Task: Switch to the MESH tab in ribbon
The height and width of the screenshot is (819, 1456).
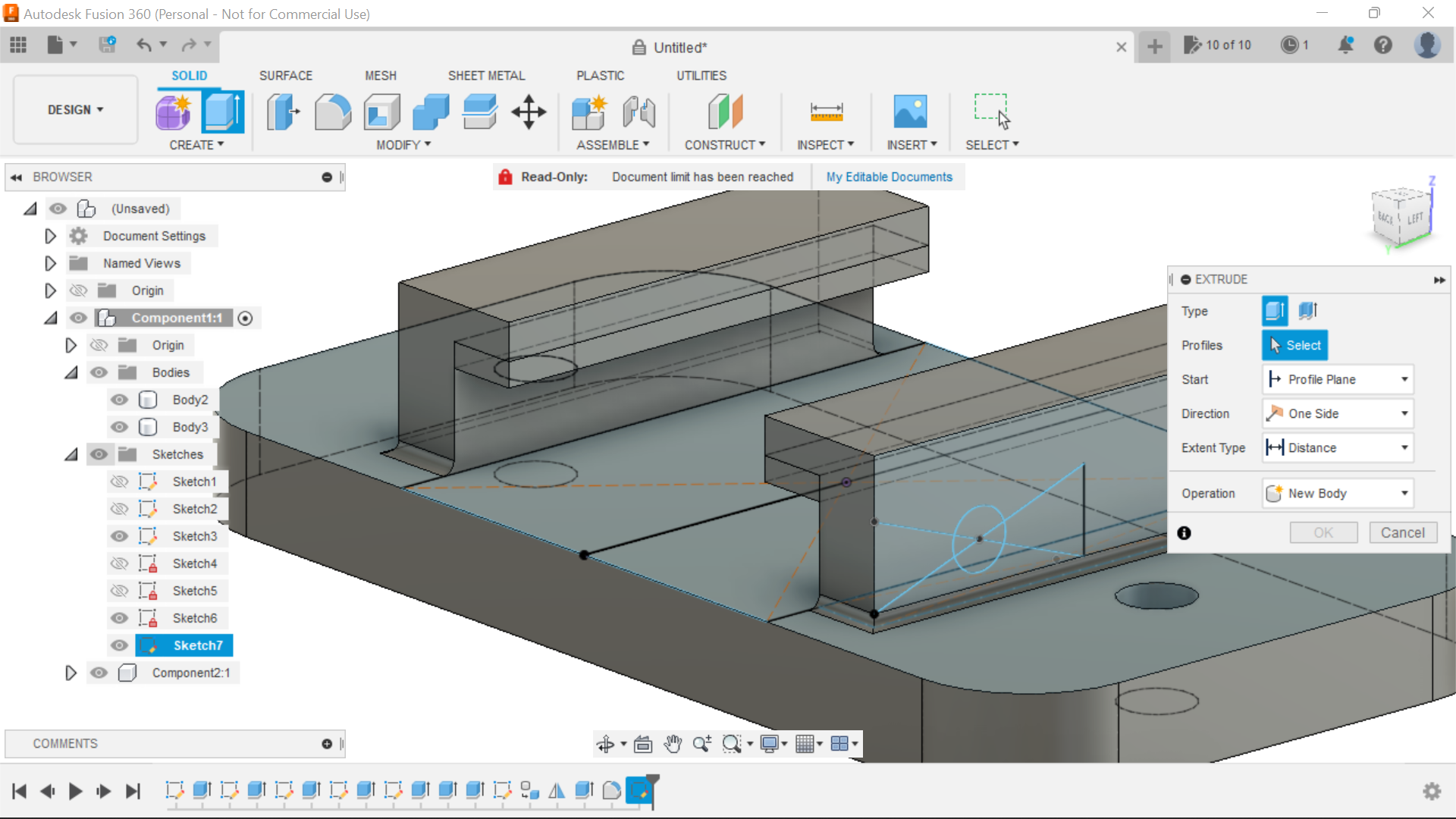Action: click(381, 75)
